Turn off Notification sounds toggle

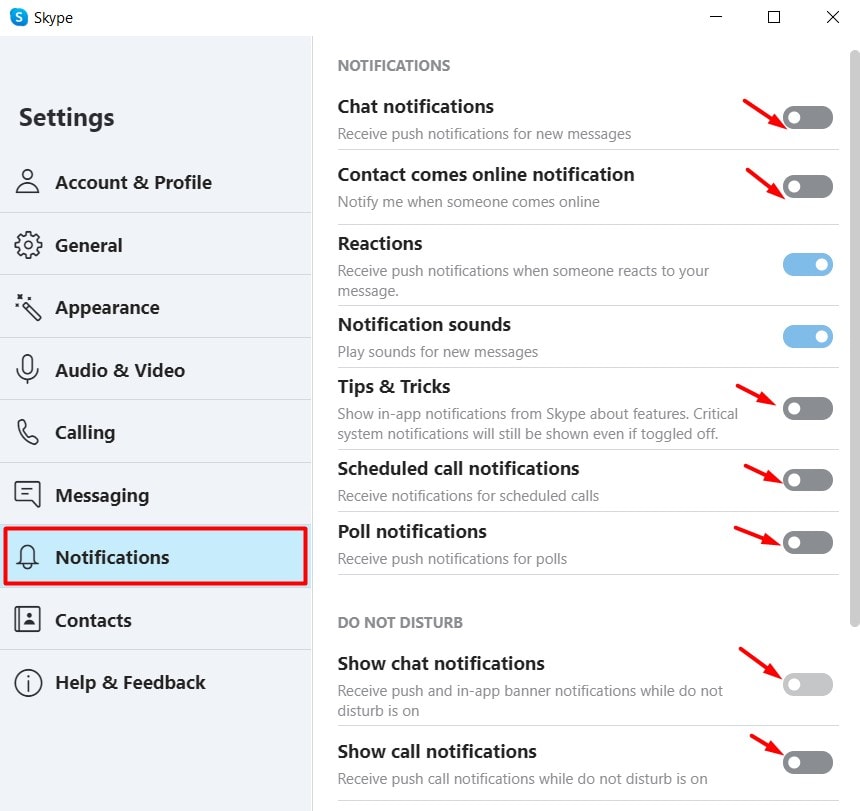tap(807, 336)
